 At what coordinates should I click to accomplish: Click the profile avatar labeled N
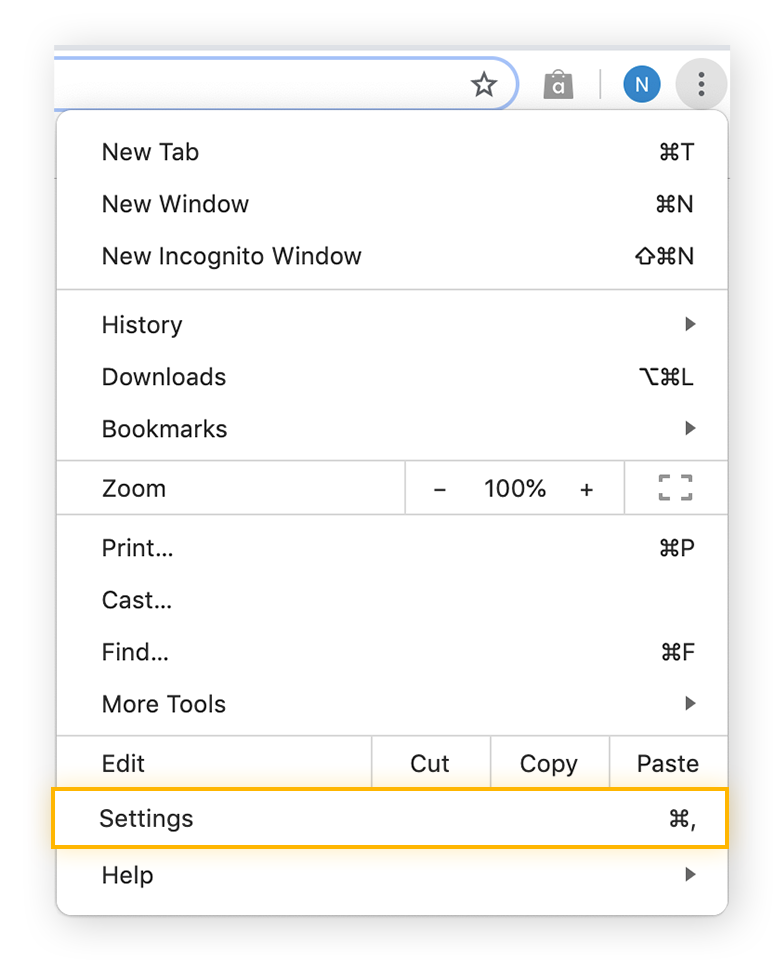click(642, 84)
